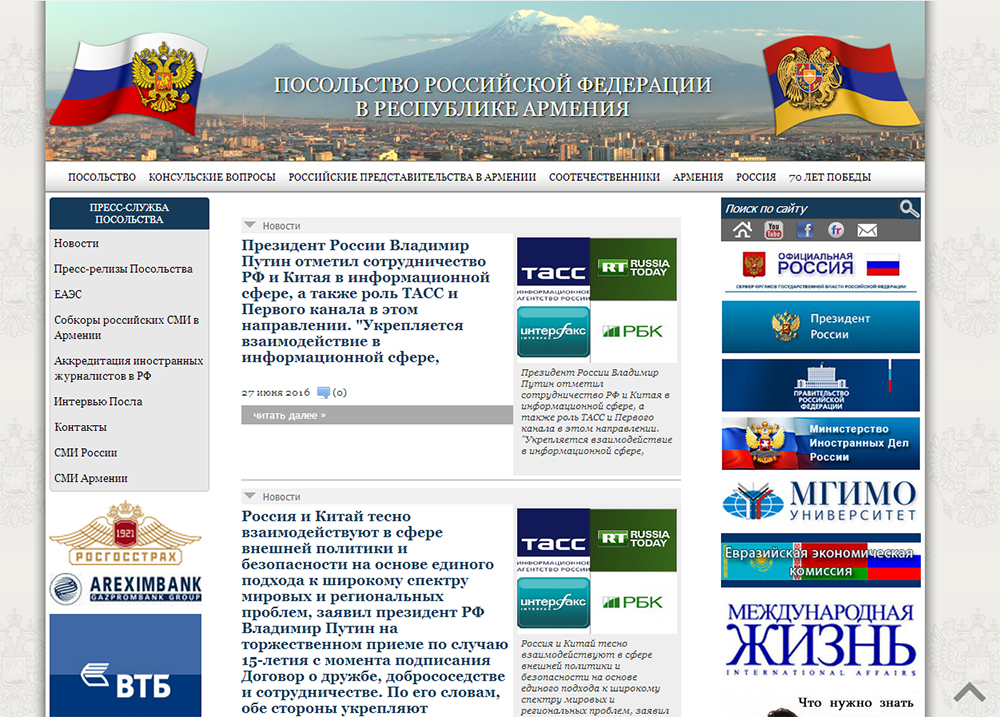Click the Flickr icon
The image size is (1000, 717).
point(835,230)
